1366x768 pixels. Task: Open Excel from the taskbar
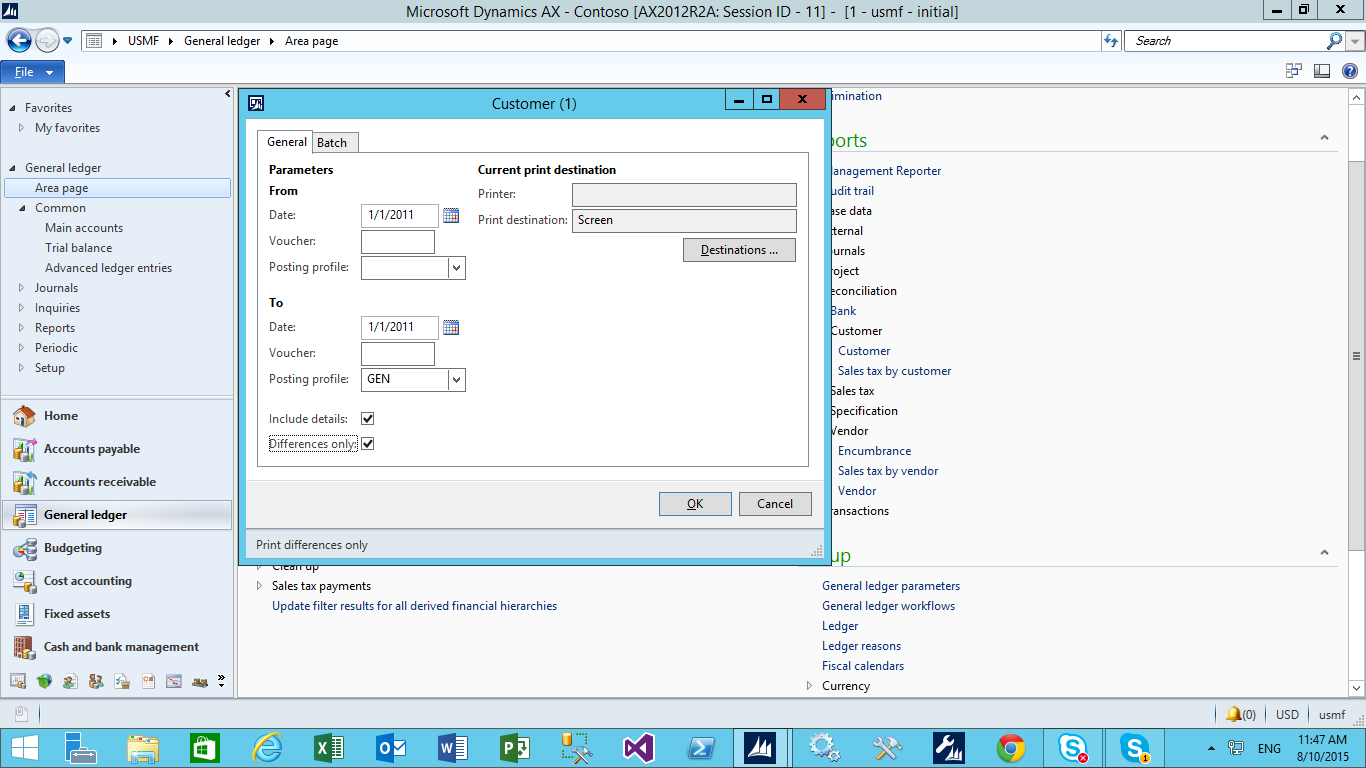pyautogui.click(x=330, y=748)
